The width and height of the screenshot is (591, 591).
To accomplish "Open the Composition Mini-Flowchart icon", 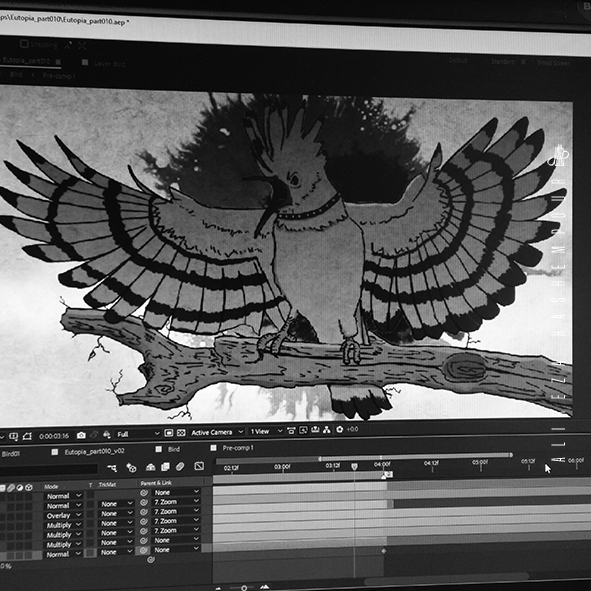I will tap(112, 468).
